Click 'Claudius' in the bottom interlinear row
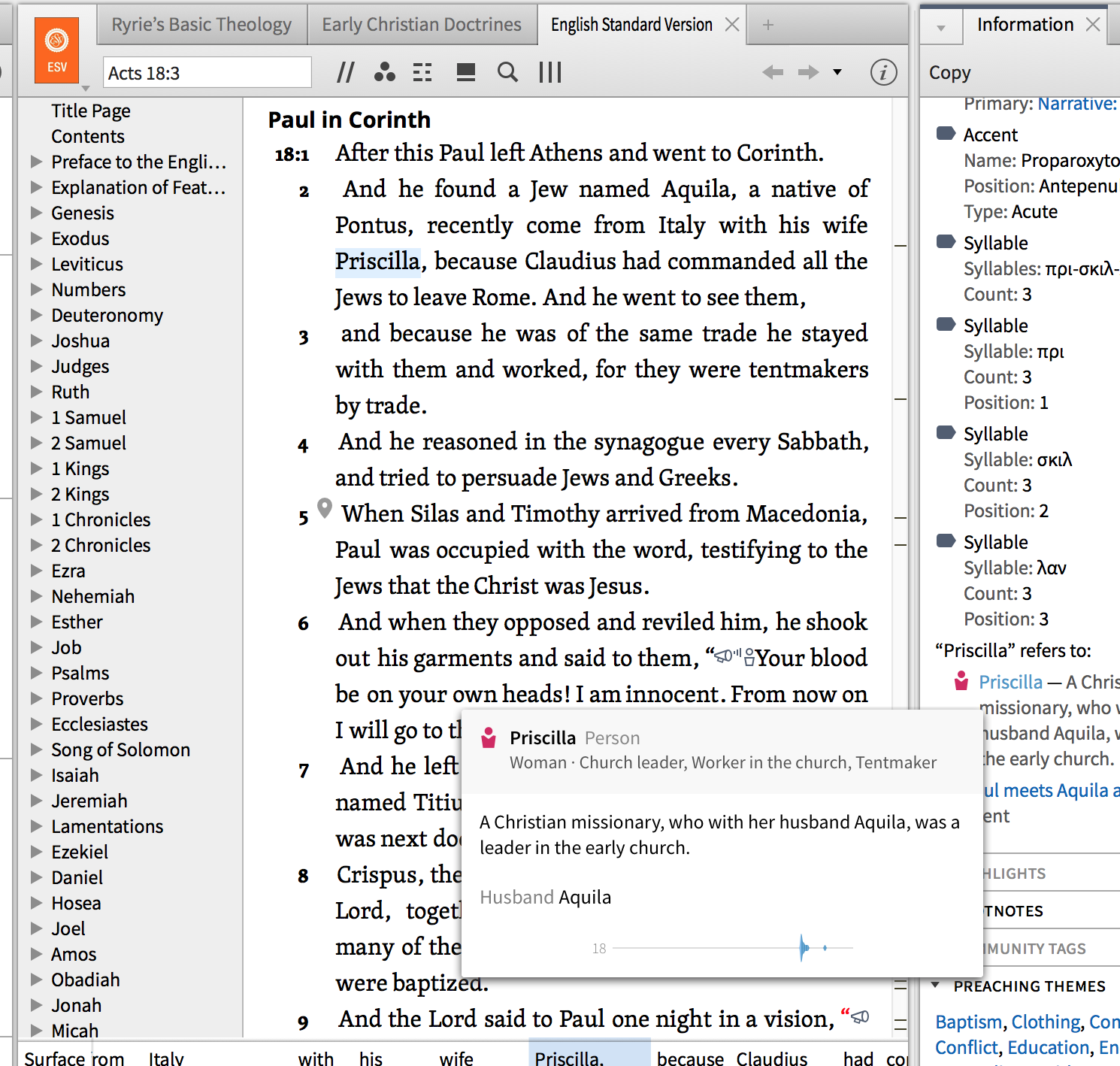 coord(772,1058)
